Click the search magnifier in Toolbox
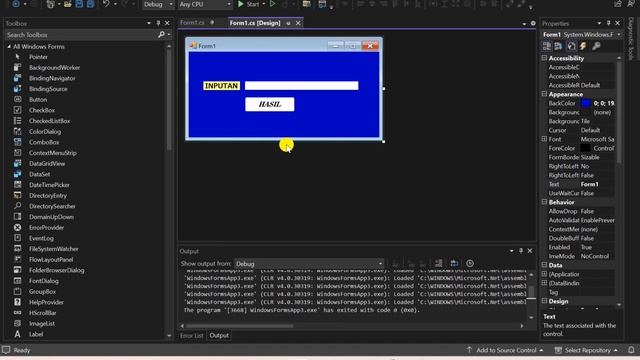640x360 pixels. click(161, 35)
